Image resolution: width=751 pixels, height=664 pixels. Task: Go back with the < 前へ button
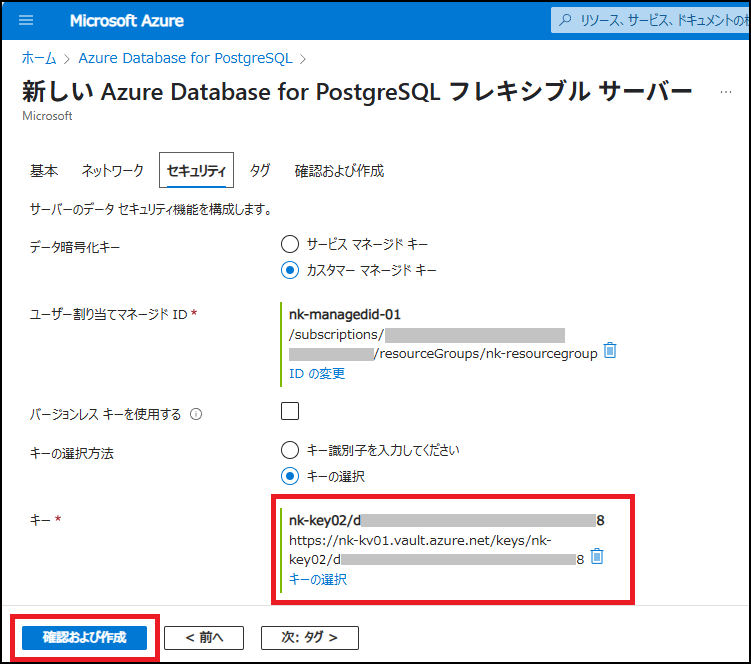[x=204, y=638]
